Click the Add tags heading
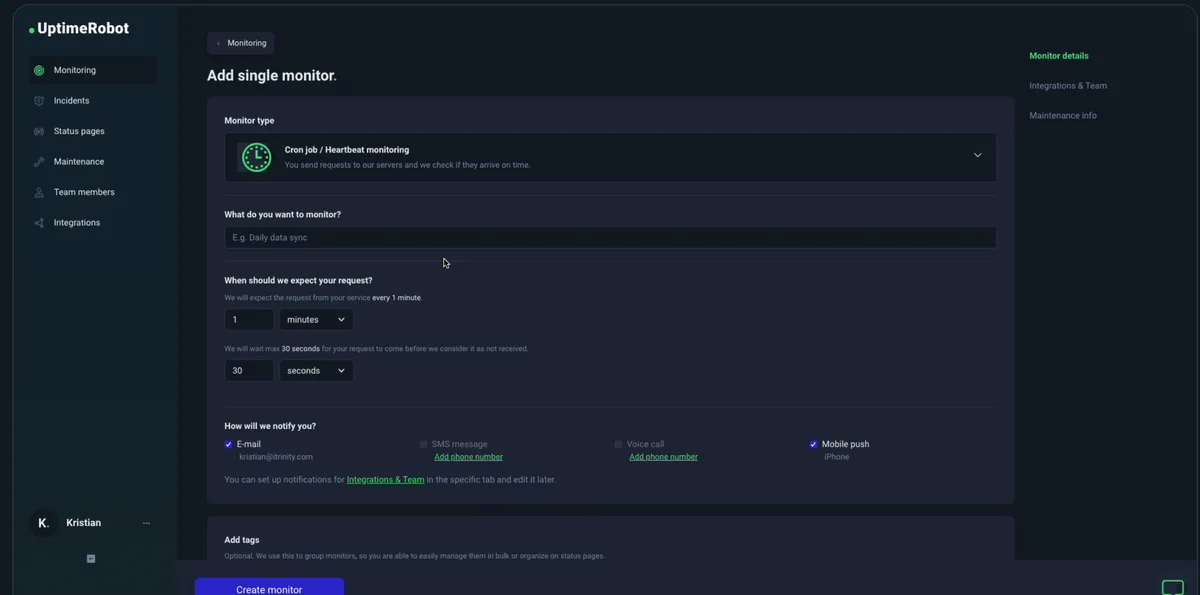The image size is (1200, 595). (242, 540)
